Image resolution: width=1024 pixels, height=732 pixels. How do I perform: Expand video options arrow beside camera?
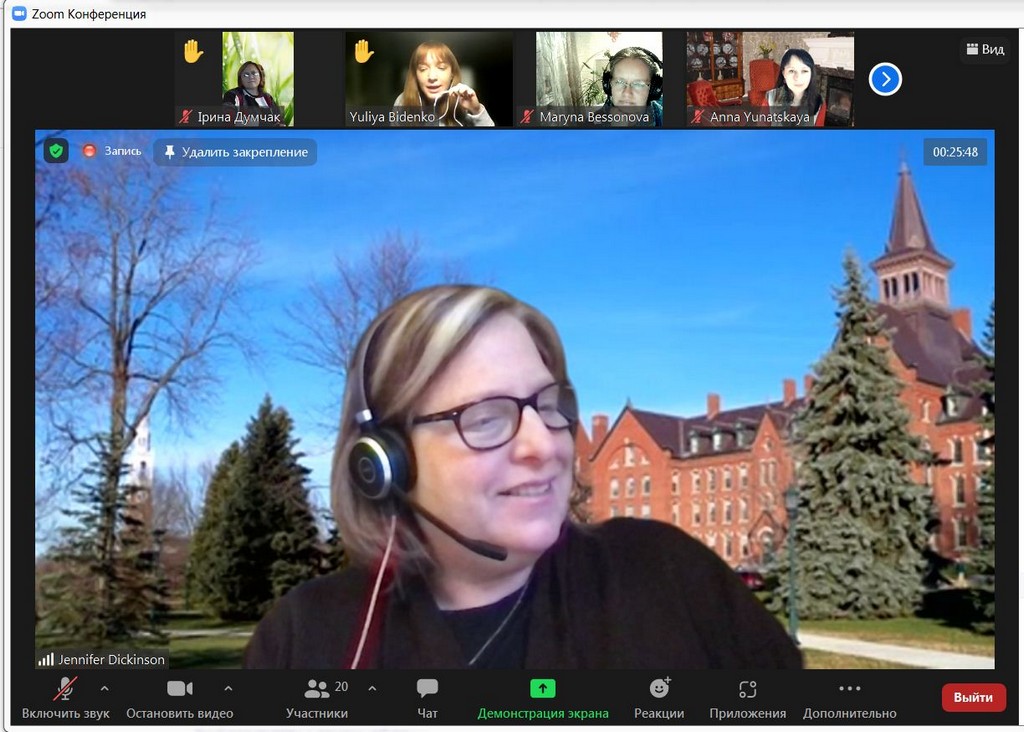pyautogui.click(x=228, y=688)
